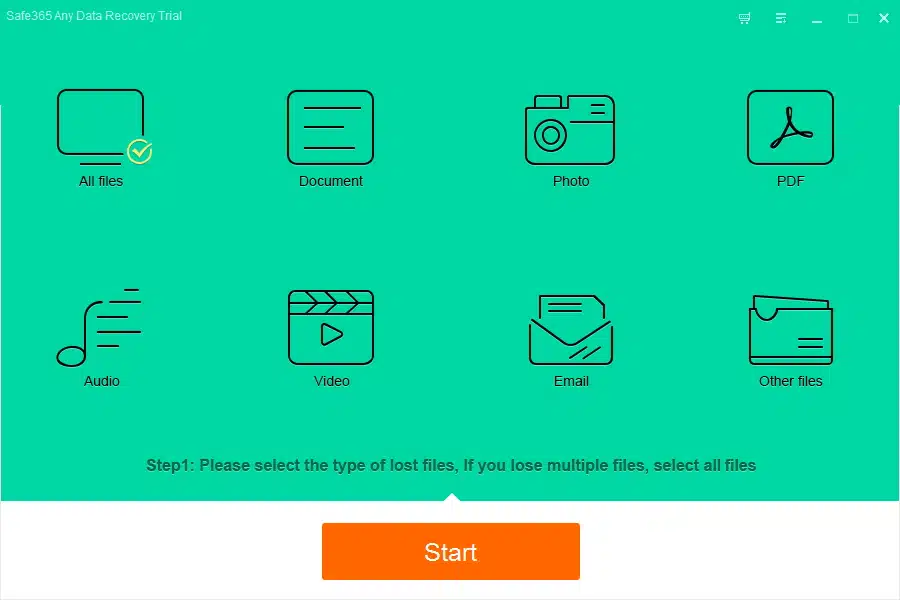Open the shopping cart purchase icon
Screen dimensions: 900x600
pyautogui.click(x=744, y=18)
